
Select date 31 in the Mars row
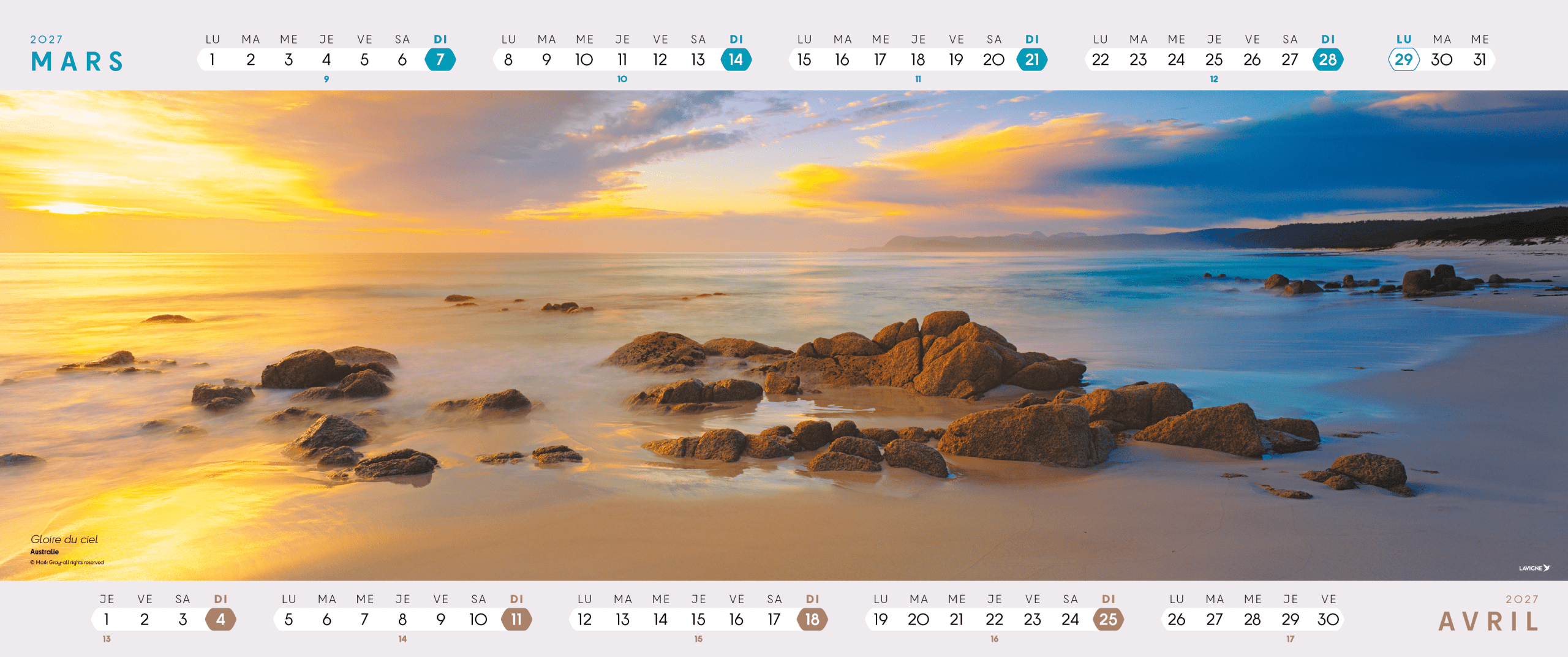coord(1479,59)
